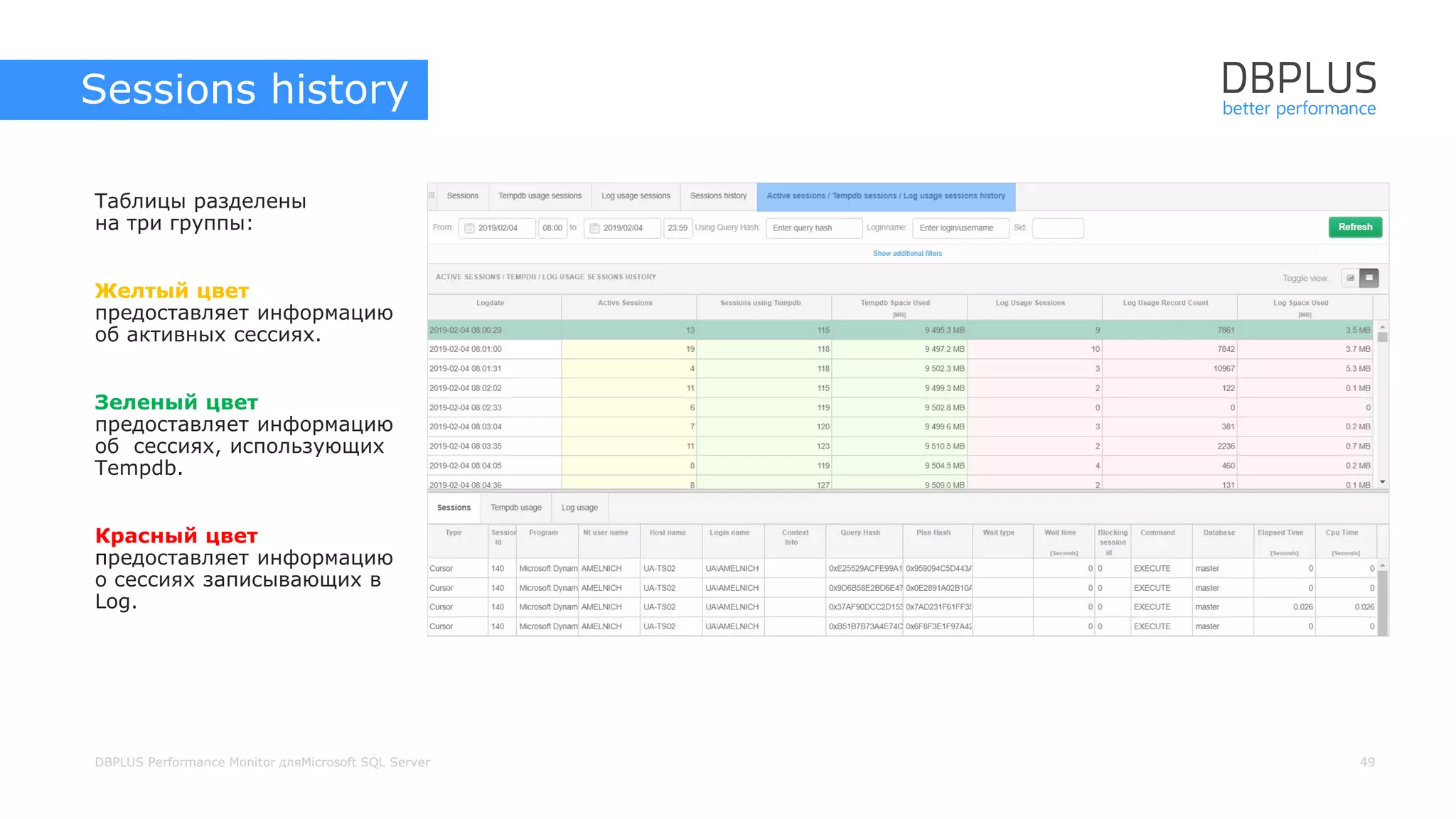
Task: Expand Show additional filters link
Action: click(x=907, y=254)
